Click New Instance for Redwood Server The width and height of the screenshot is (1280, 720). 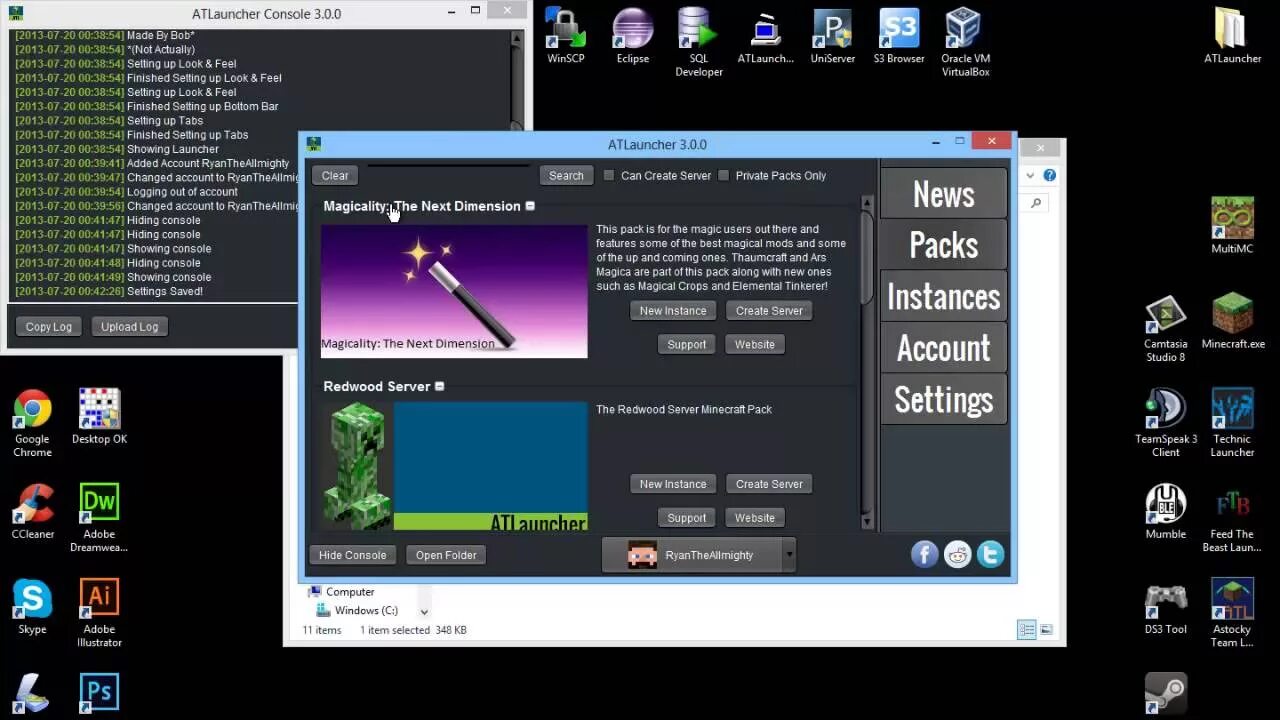click(x=673, y=484)
